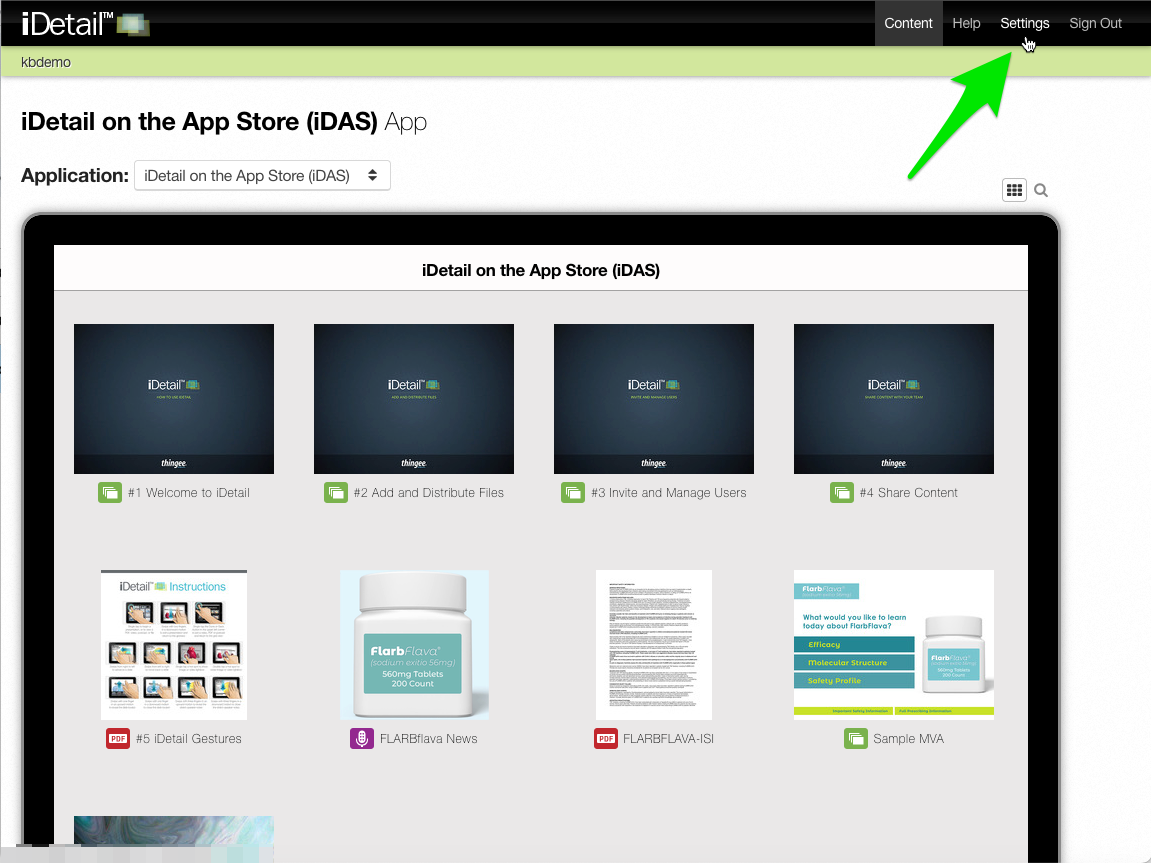1151x863 pixels.
Task: Click the iDetail logo in header
Action: [85, 23]
